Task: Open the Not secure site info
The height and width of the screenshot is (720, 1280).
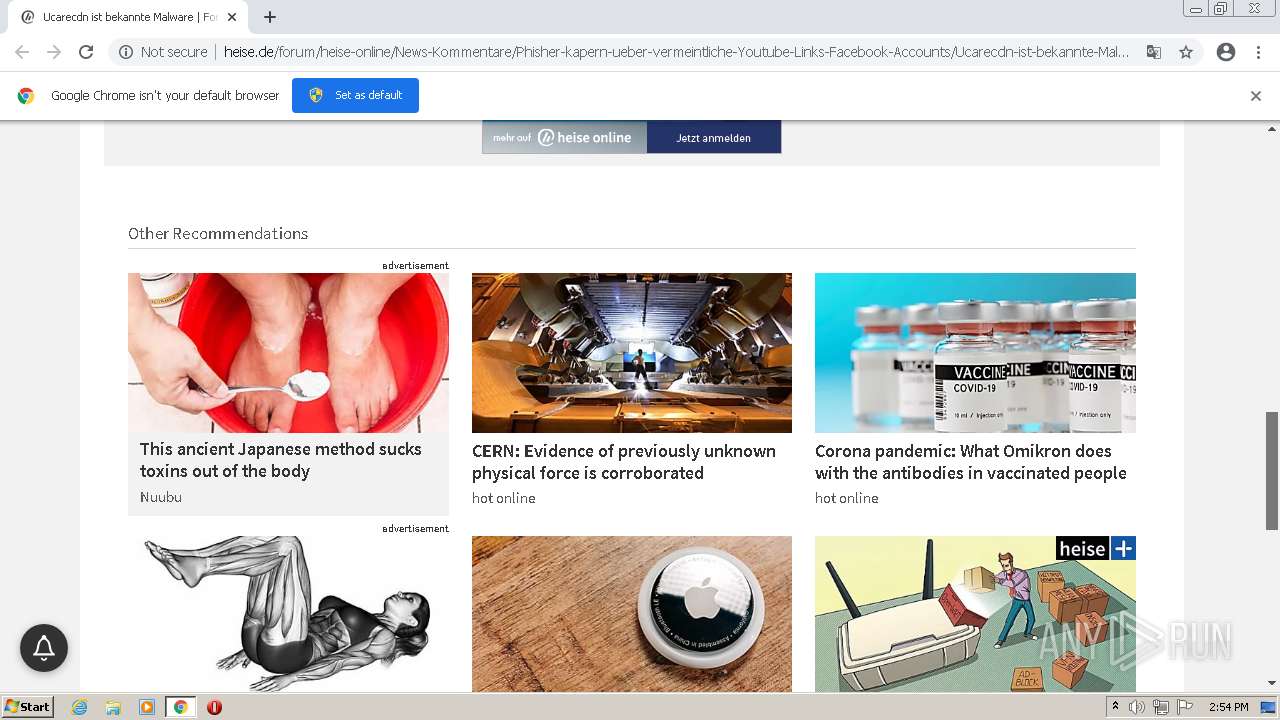Action: (163, 52)
